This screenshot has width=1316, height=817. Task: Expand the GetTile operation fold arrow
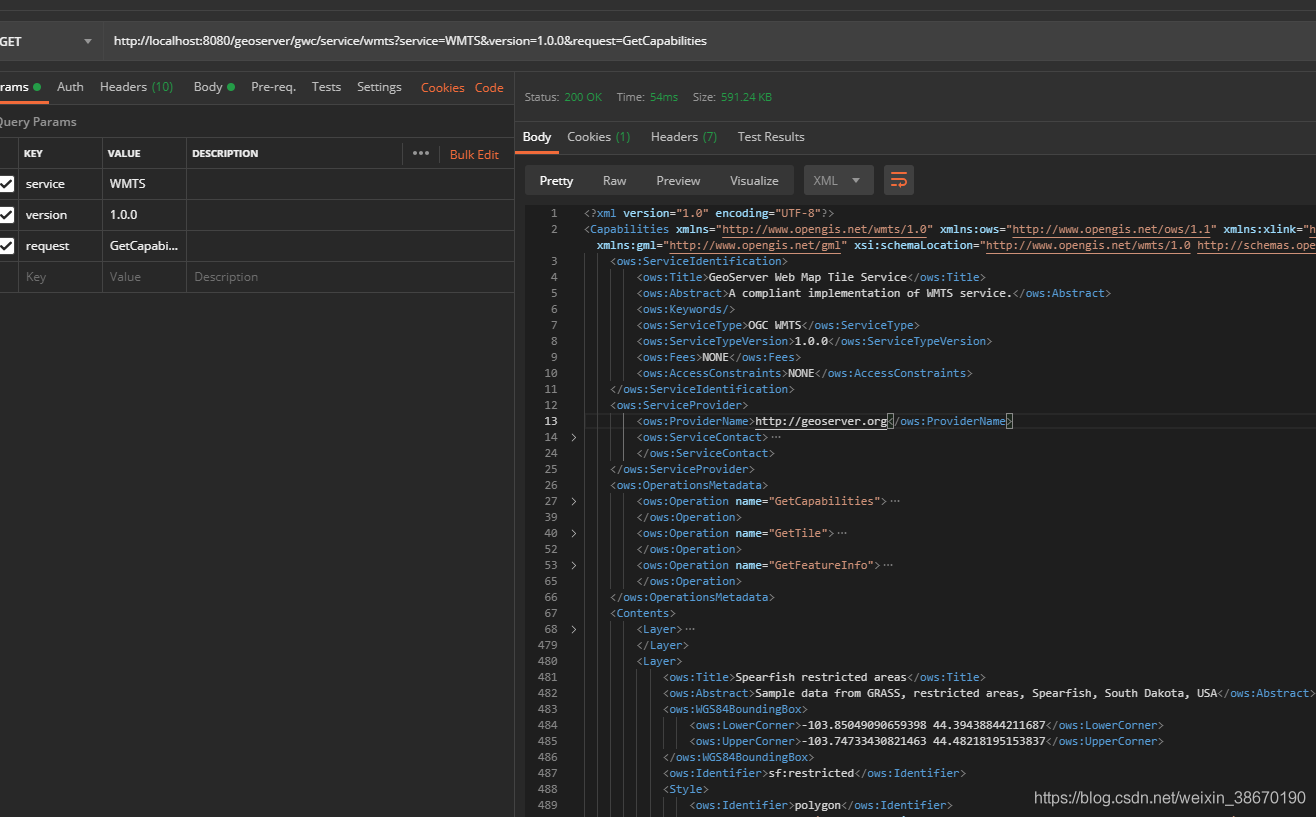click(x=573, y=533)
